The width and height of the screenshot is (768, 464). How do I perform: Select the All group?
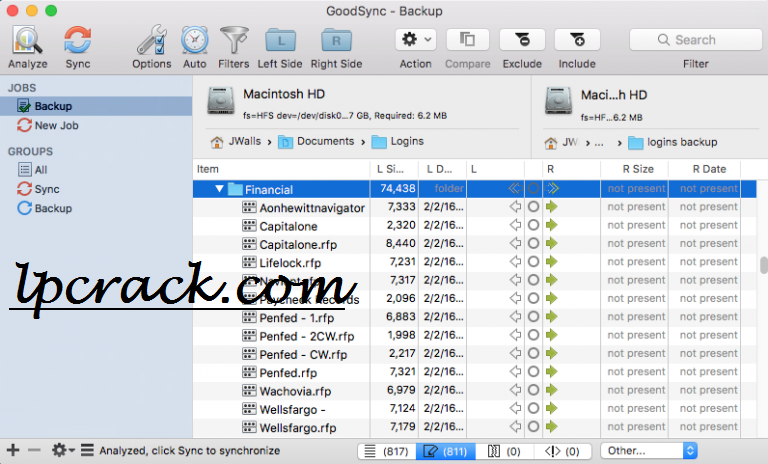[x=32, y=170]
